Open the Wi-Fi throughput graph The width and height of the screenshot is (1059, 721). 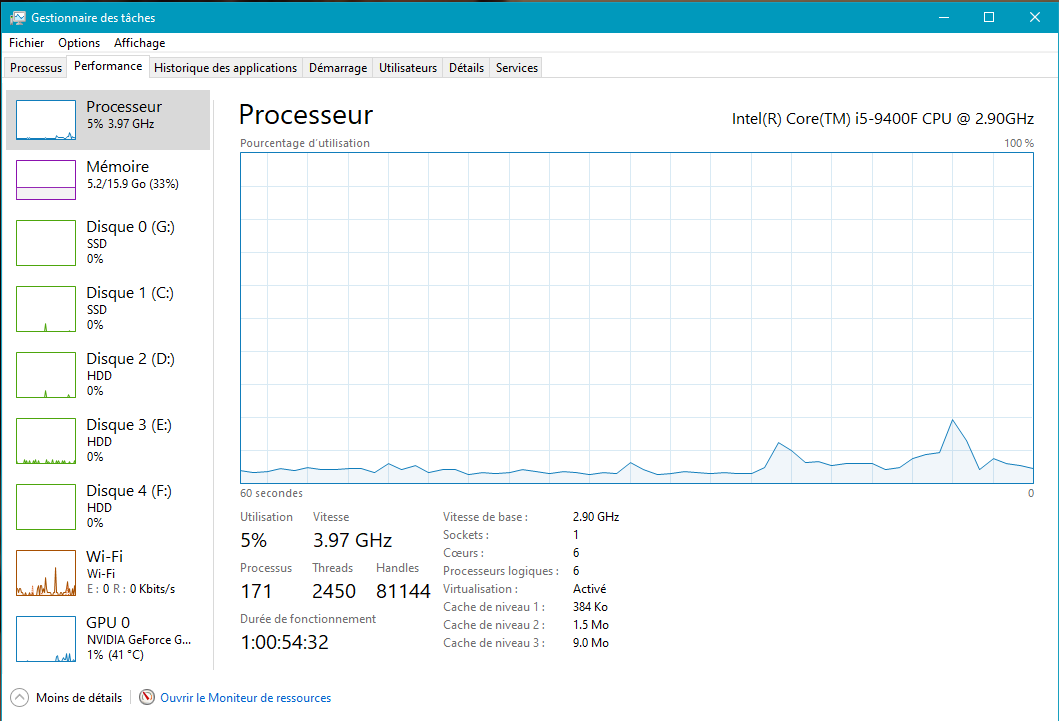46,573
